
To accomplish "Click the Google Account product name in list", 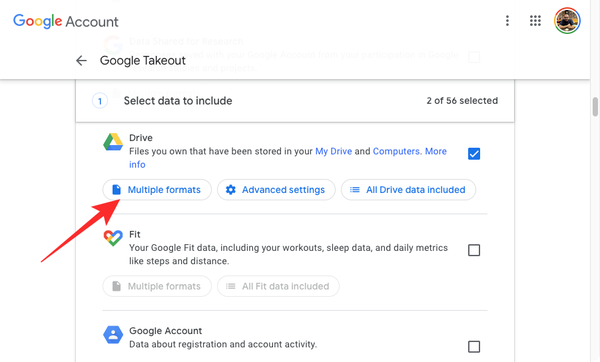I will [165, 331].
